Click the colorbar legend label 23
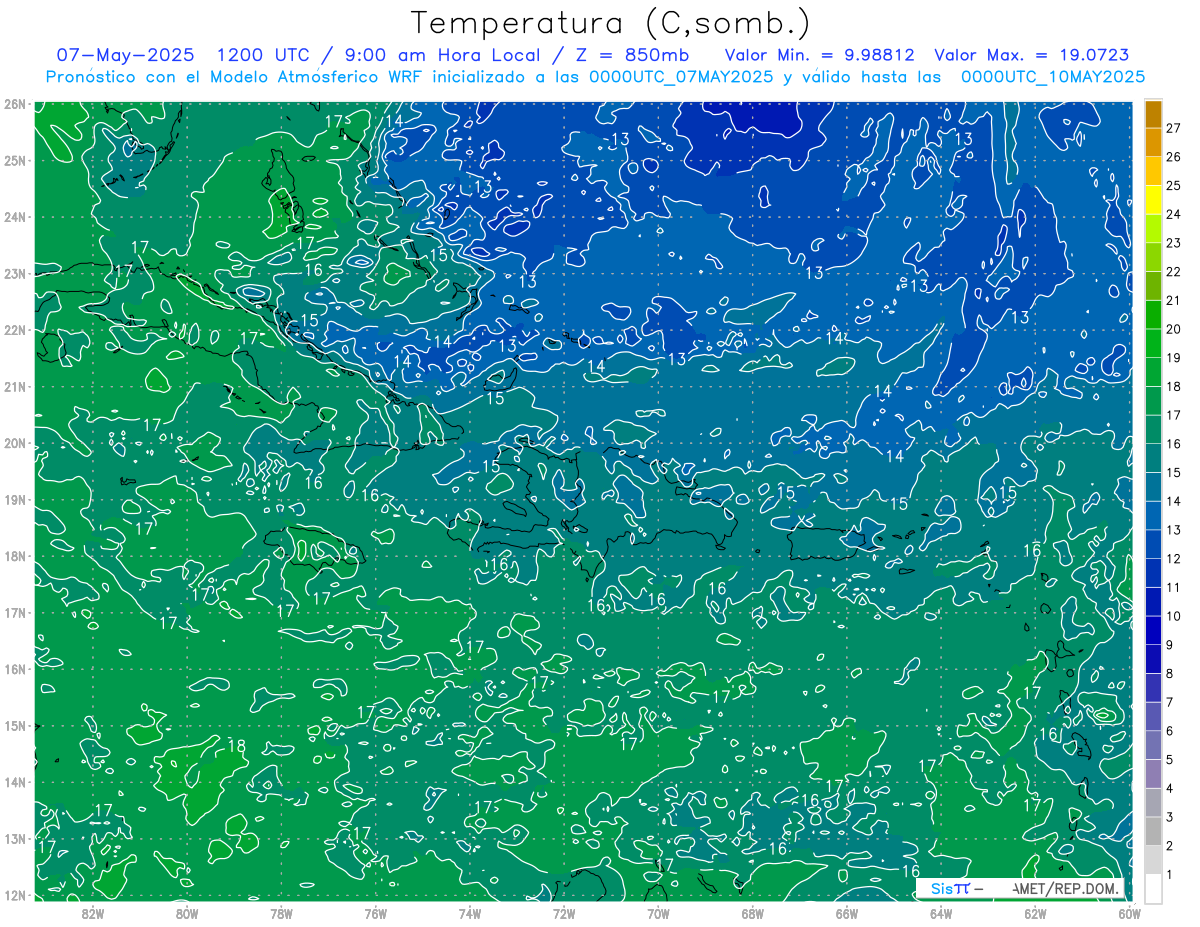1200x927 pixels. pos(1174,243)
